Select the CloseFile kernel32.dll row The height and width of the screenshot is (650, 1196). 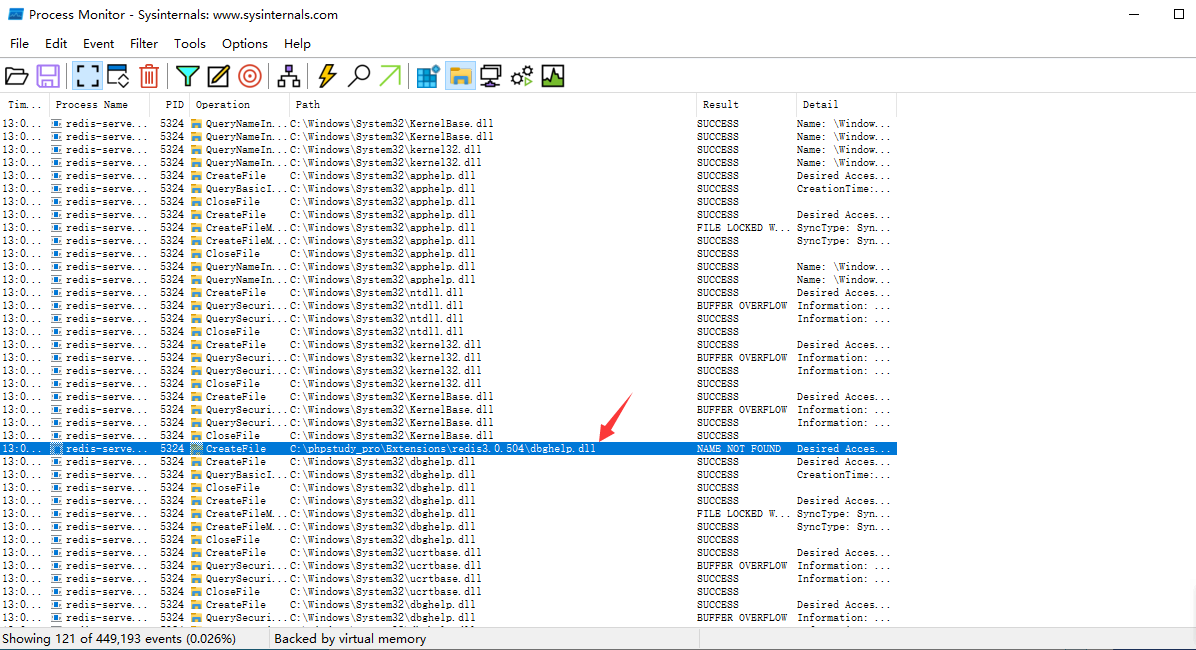pos(448,384)
